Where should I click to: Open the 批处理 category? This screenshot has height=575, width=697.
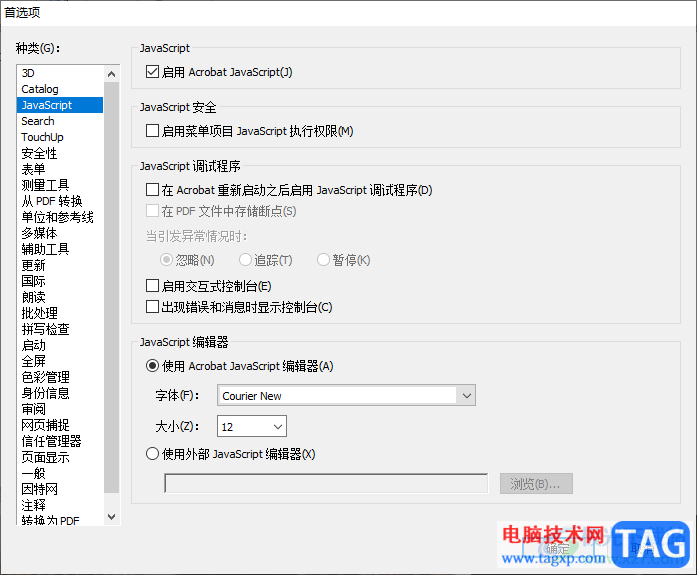click(x=60, y=313)
